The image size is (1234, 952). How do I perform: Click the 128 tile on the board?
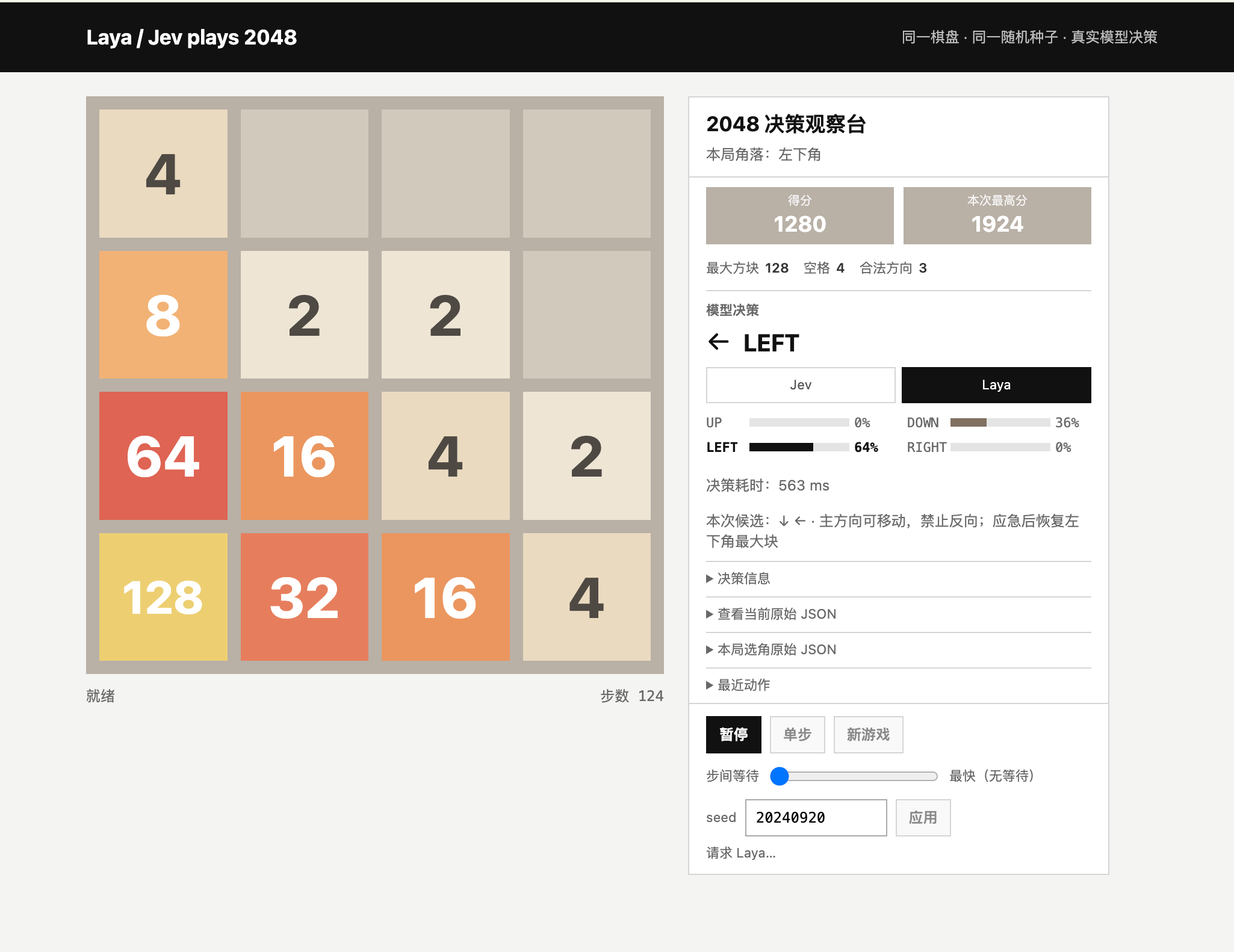pyautogui.click(x=163, y=597)
